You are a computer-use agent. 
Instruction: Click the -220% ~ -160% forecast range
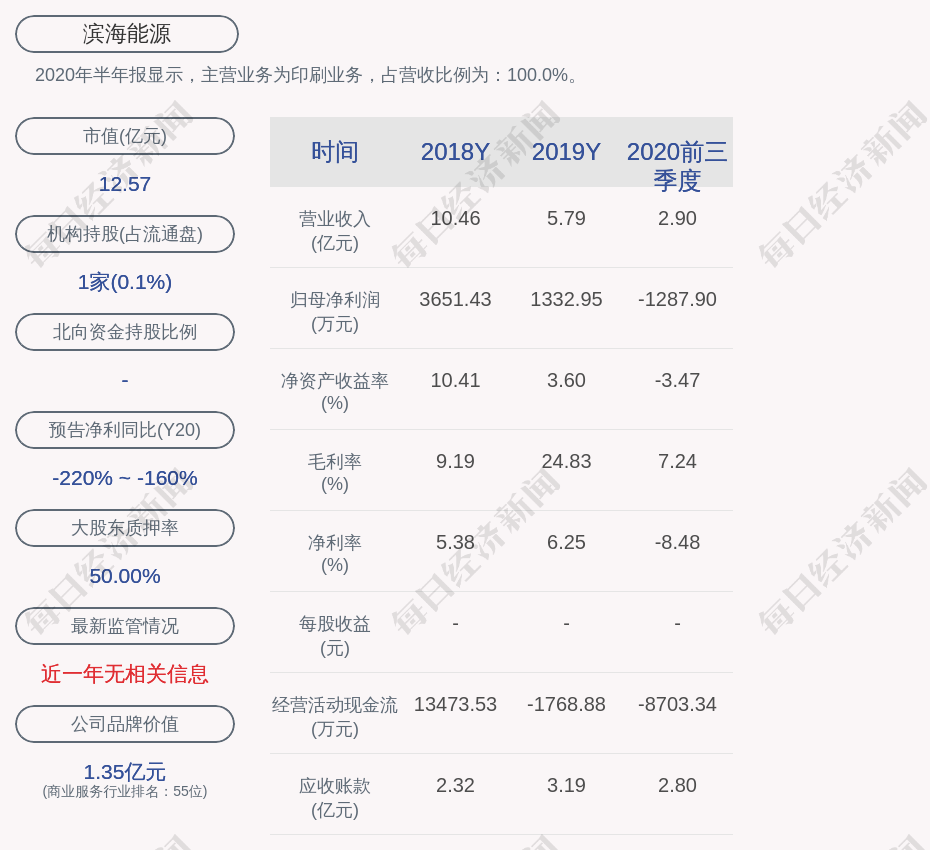pos(124,478)
